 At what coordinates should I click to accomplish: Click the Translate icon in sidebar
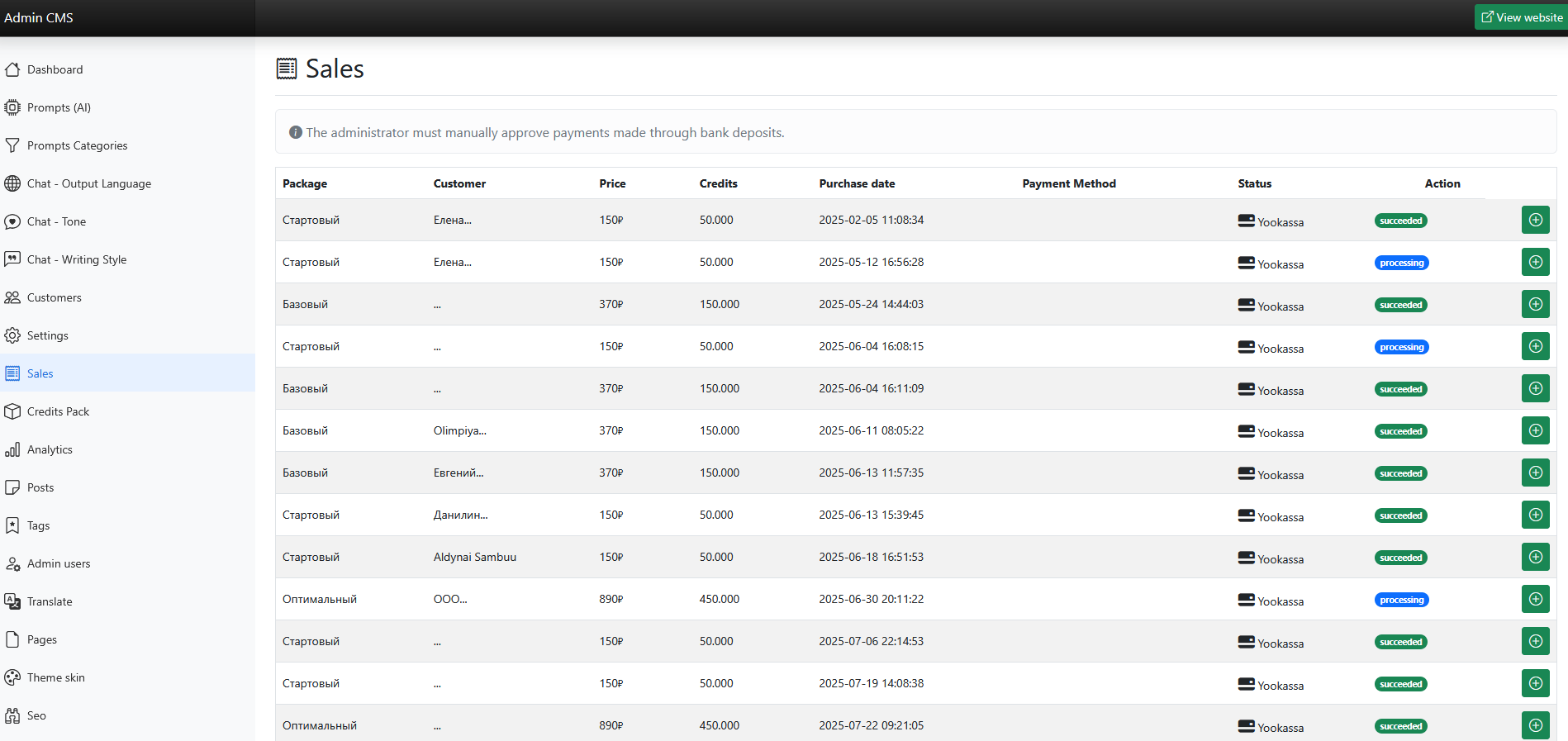(x=12, y=601)
